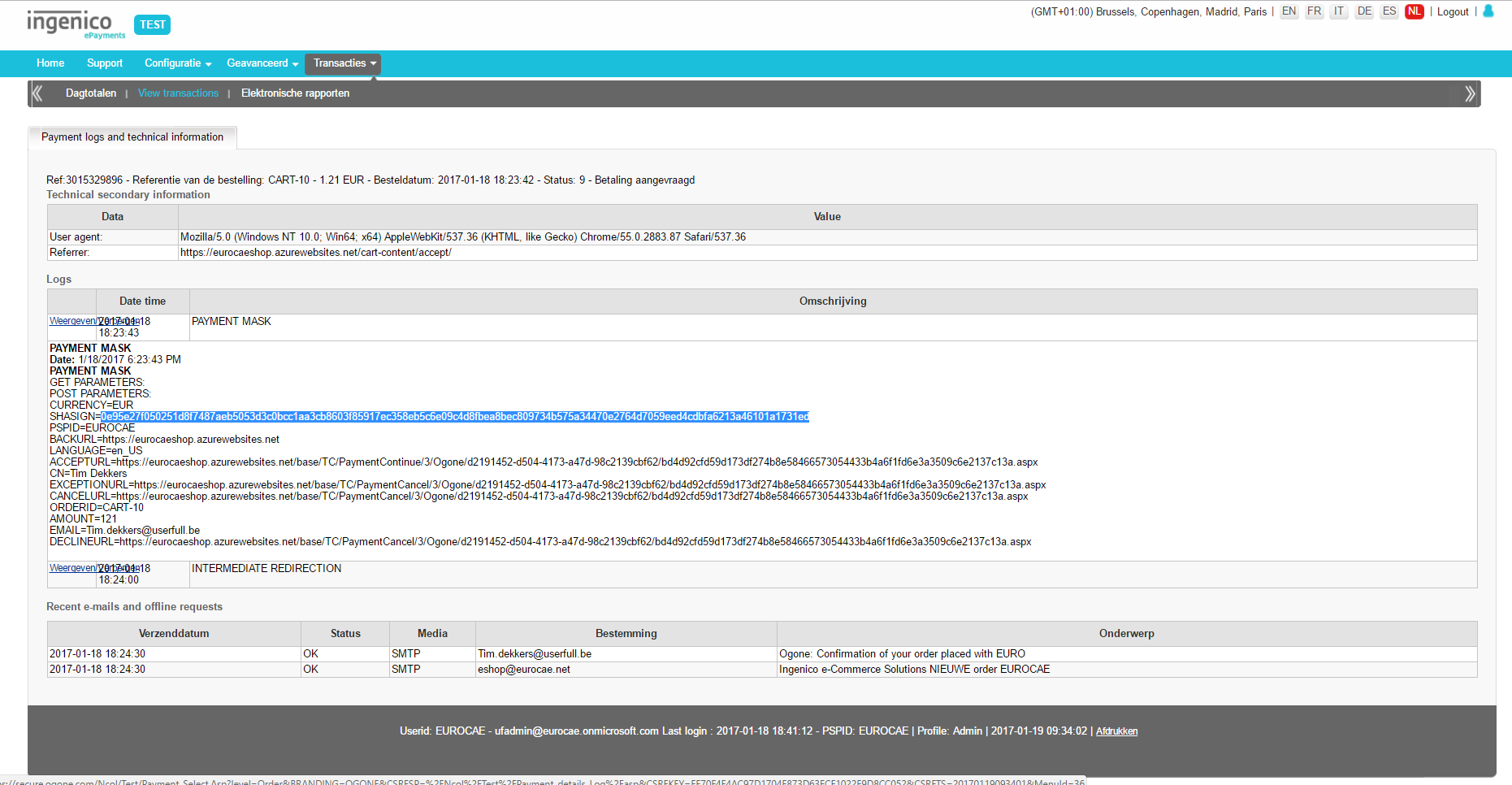
Task: Switch language to FR
Action: point(1315,11)
